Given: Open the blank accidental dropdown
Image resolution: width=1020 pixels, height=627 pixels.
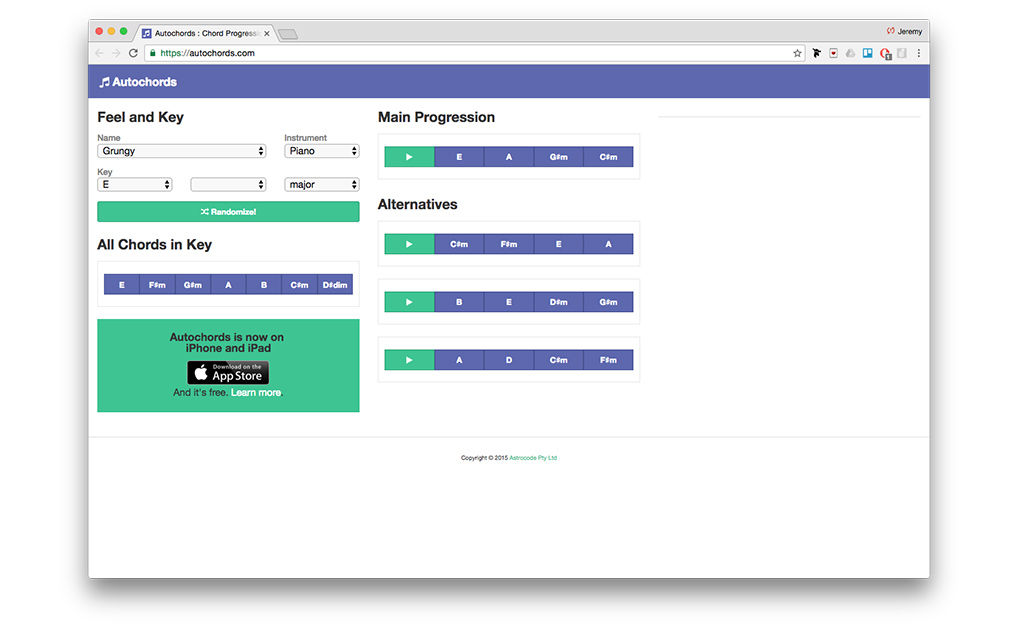Looking at the screenshot, I should [228, 185].
